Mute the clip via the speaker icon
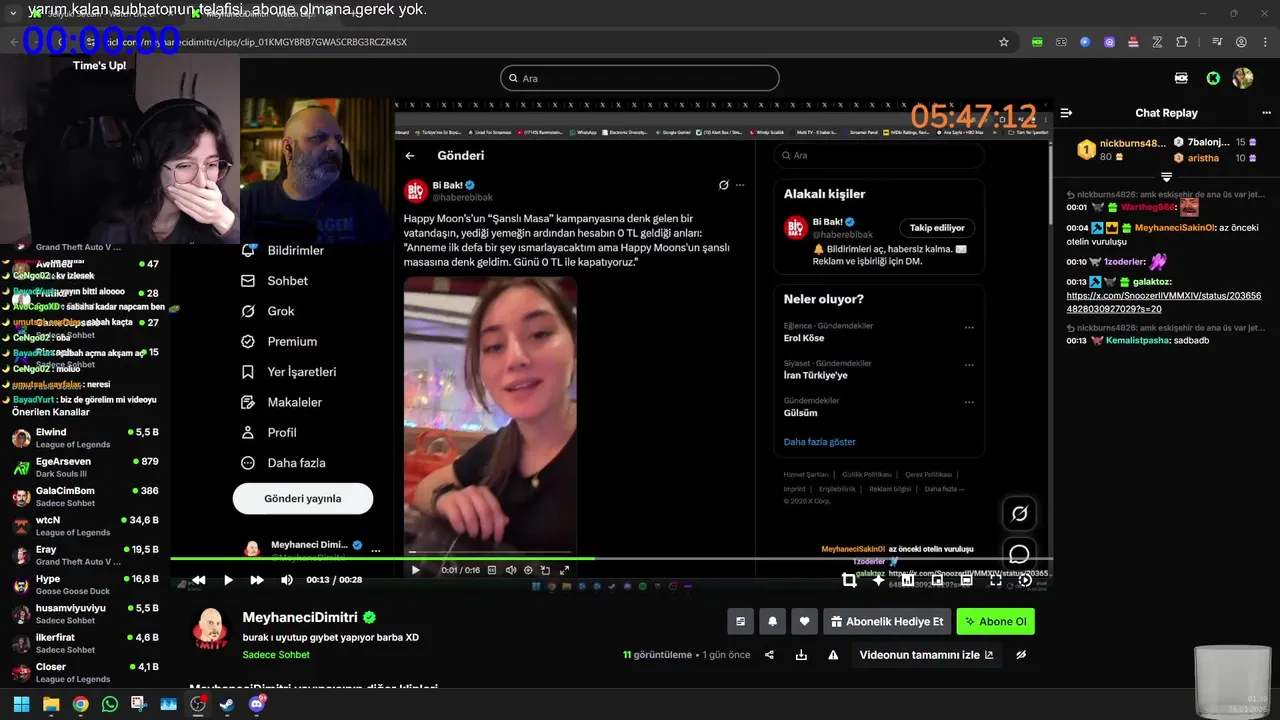 pyautogui.click(x=287, y=580)
